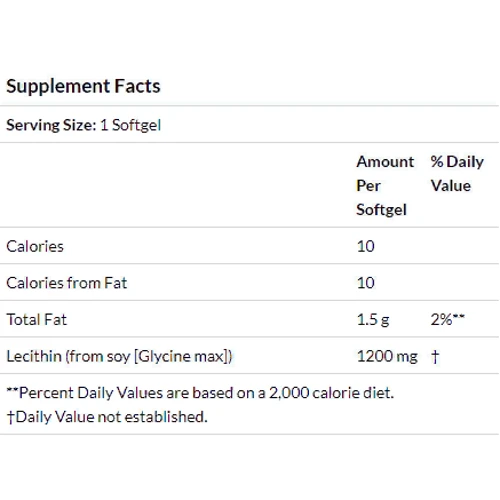Click the Calories from Fat value 10
The width and height of the screenshot is (500, 500).
366,283
